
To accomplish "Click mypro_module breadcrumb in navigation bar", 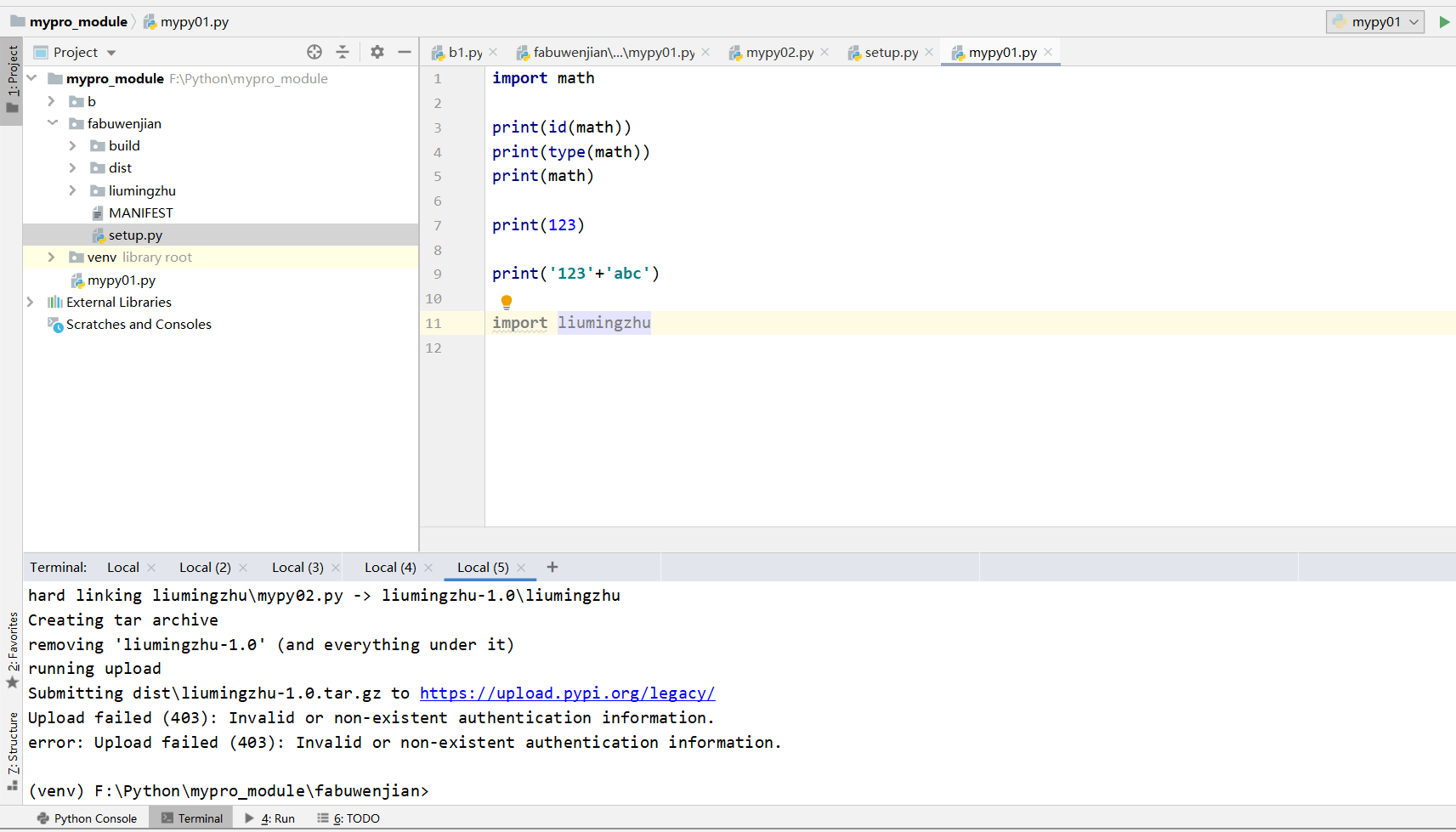I will click(78, 22).
